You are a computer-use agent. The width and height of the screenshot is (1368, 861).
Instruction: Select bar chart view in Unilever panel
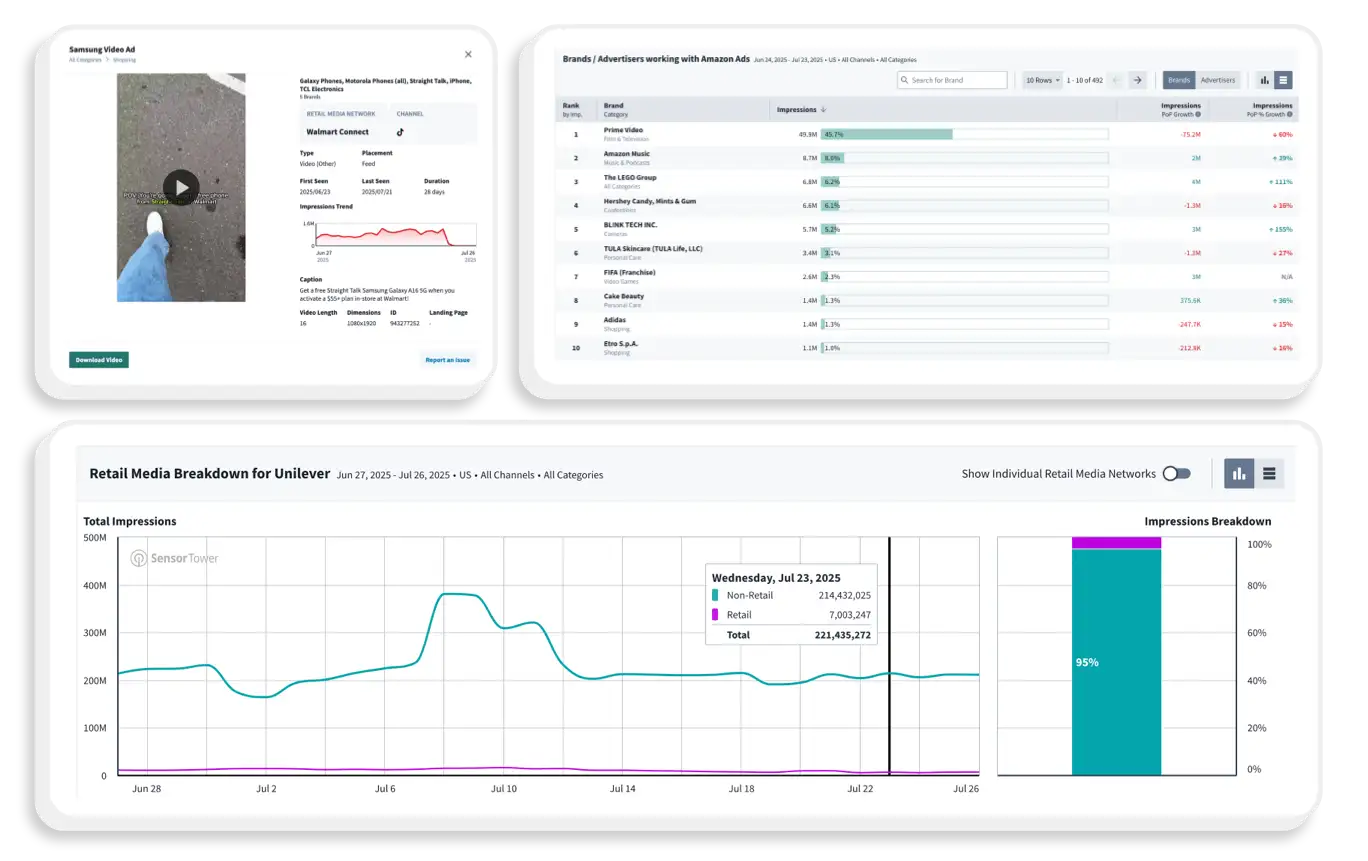coord(1239,474)
